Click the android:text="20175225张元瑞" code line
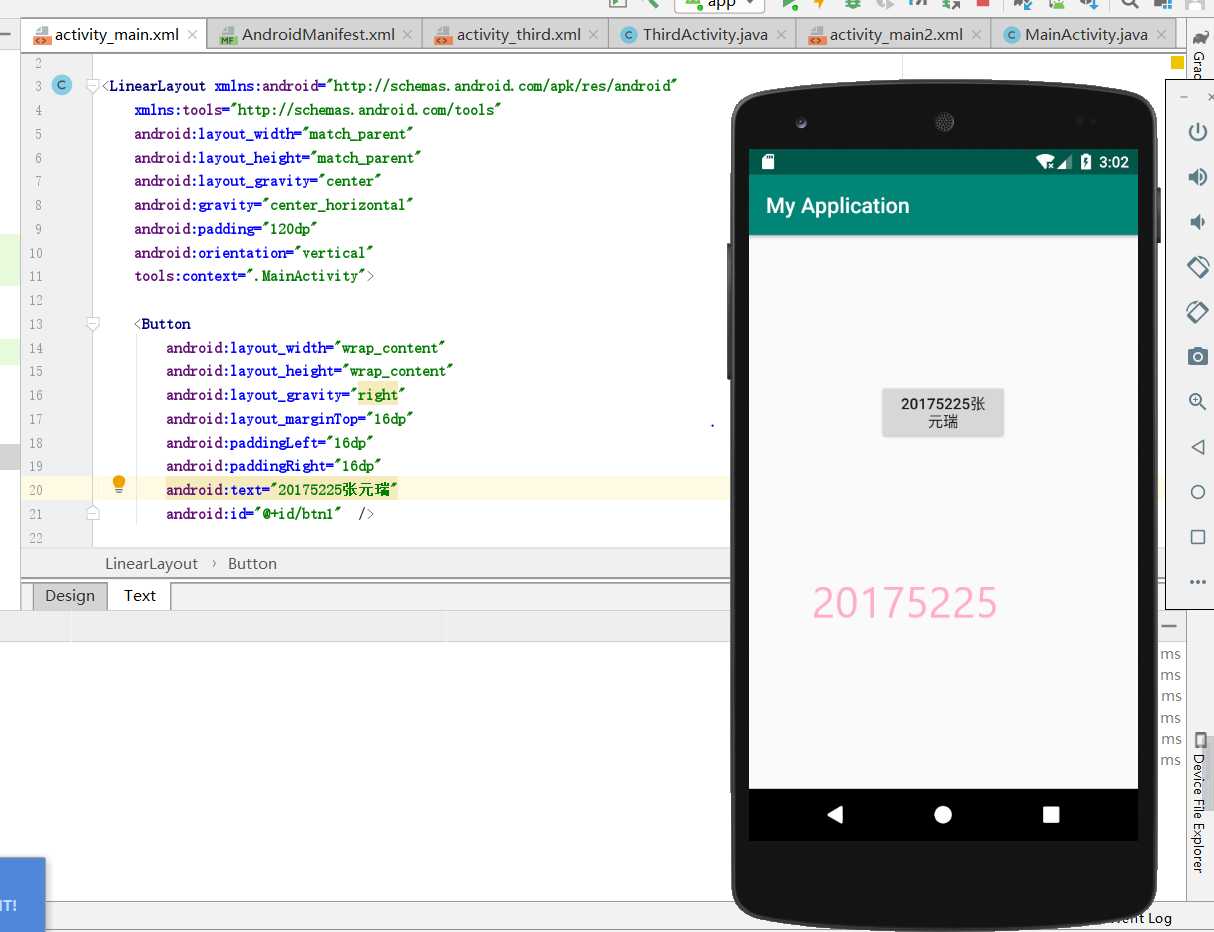Image resolution: width=1214 pixels, height=932 pixels. click(282, 490)
